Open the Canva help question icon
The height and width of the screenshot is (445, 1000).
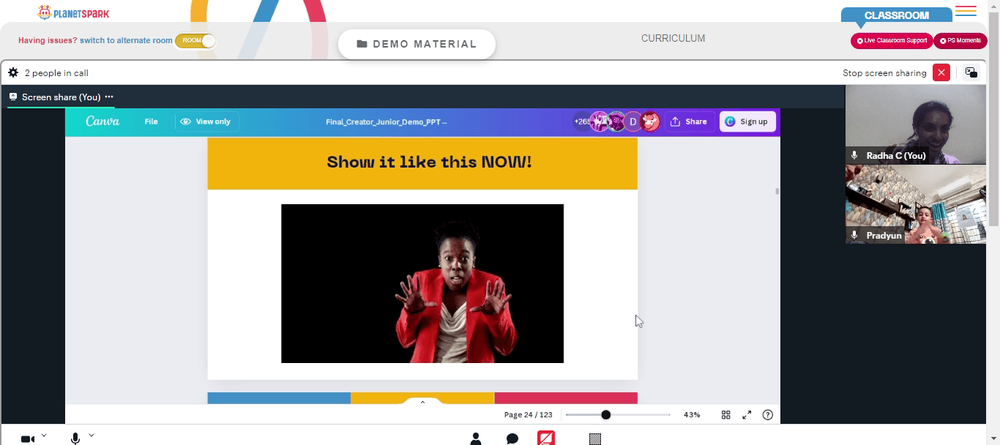pyautogui.click(x=768, y=414)
